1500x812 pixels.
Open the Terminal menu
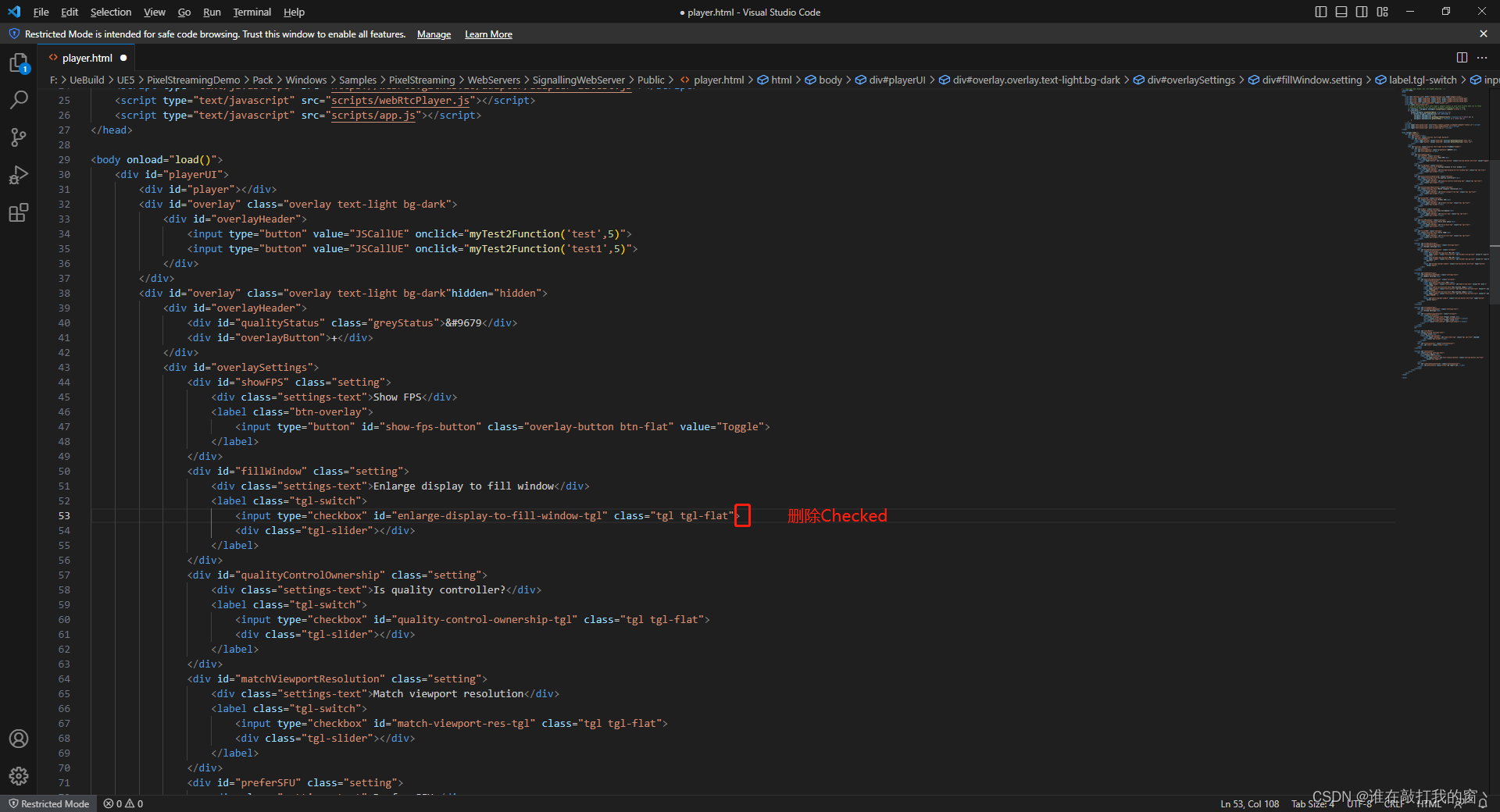coord(252,12)
